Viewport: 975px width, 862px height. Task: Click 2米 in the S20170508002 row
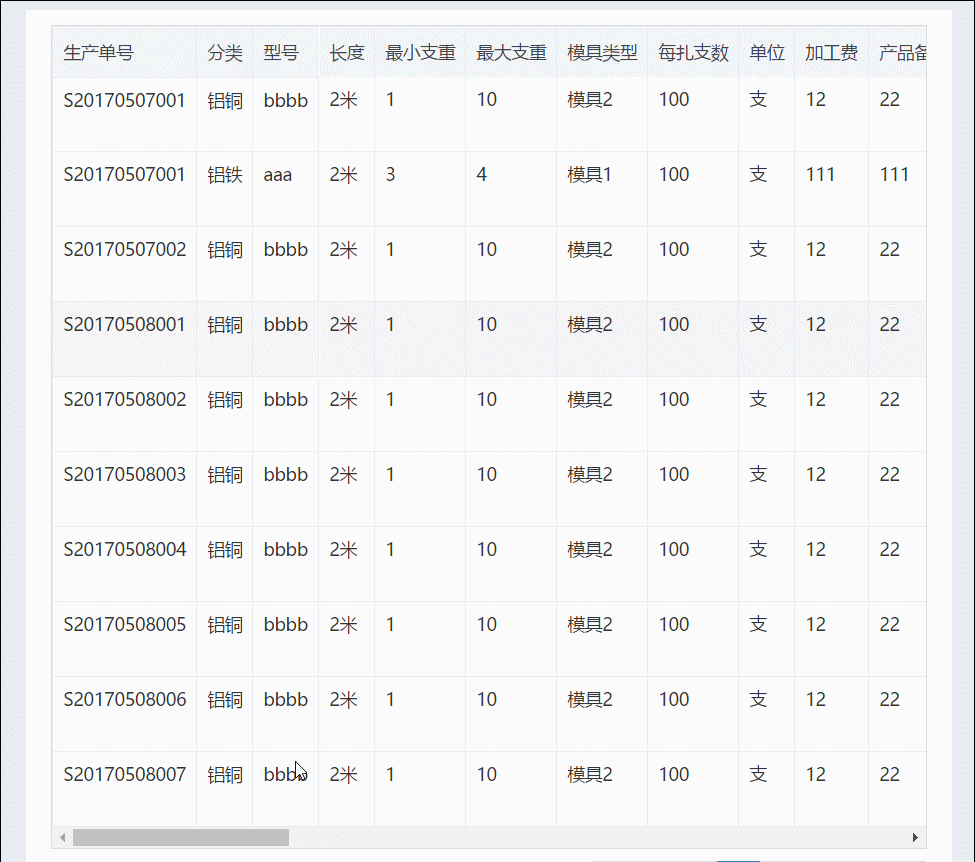pyautogui.click(x=343, y=400)
